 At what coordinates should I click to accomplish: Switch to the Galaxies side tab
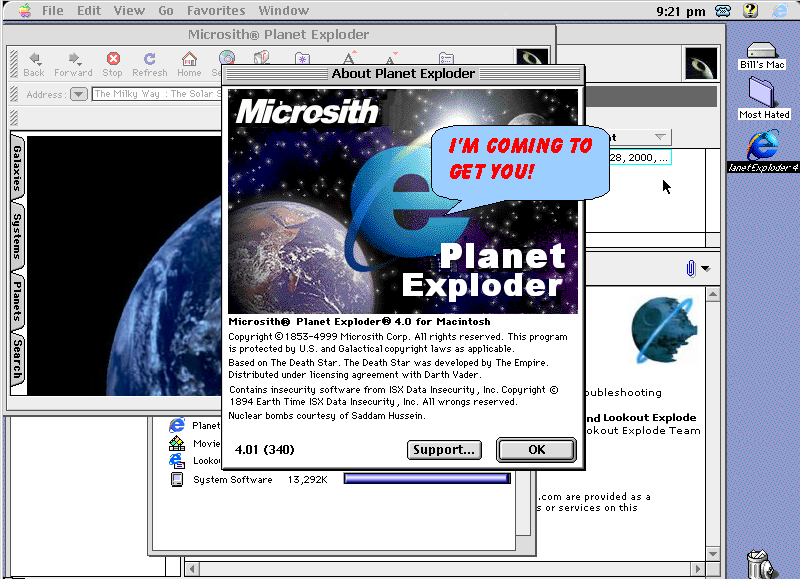(x=17, y=167)
